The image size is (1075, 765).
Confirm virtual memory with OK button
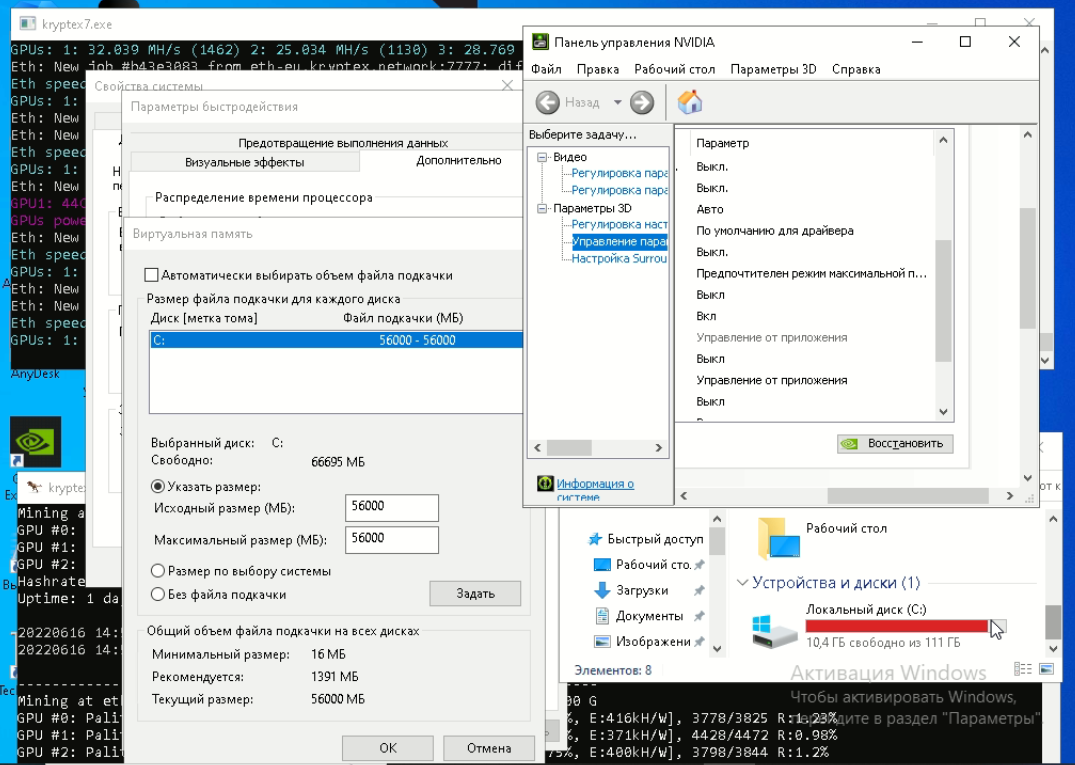(388, 748)
